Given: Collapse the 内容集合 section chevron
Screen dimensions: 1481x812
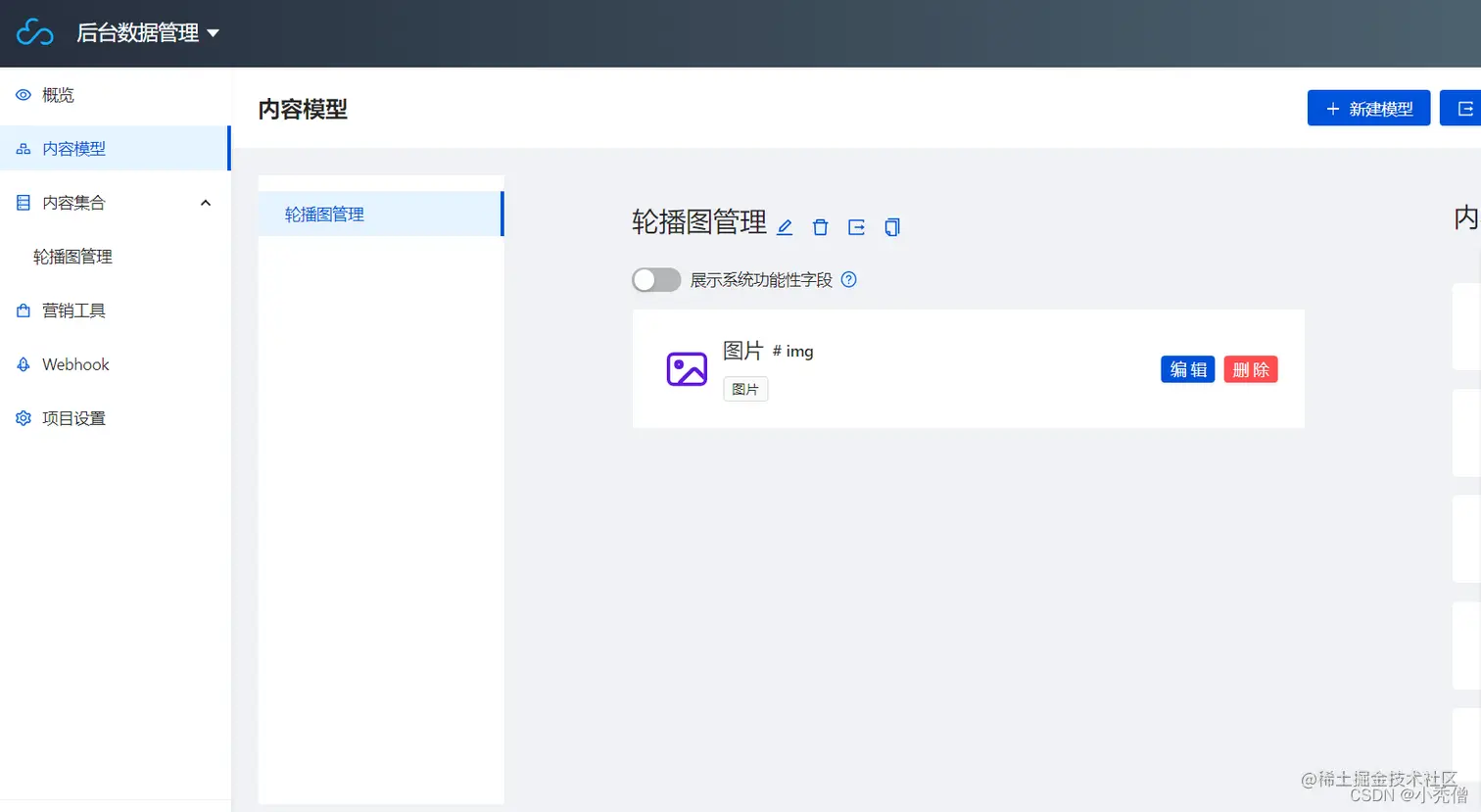Looking at the screenshot, I should coord(206,203).
